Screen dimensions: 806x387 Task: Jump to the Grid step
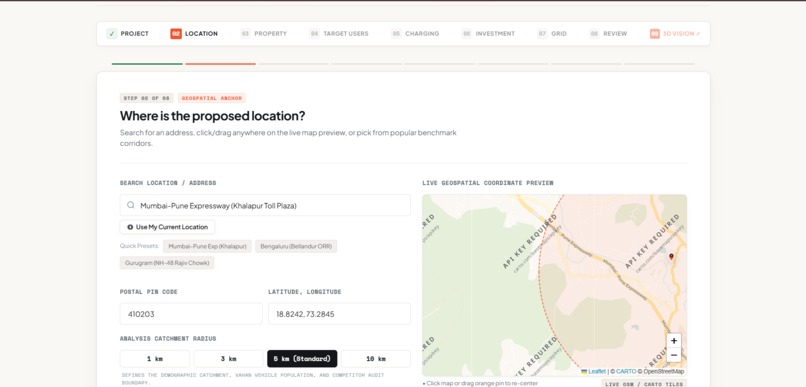(x=552, y=34)
